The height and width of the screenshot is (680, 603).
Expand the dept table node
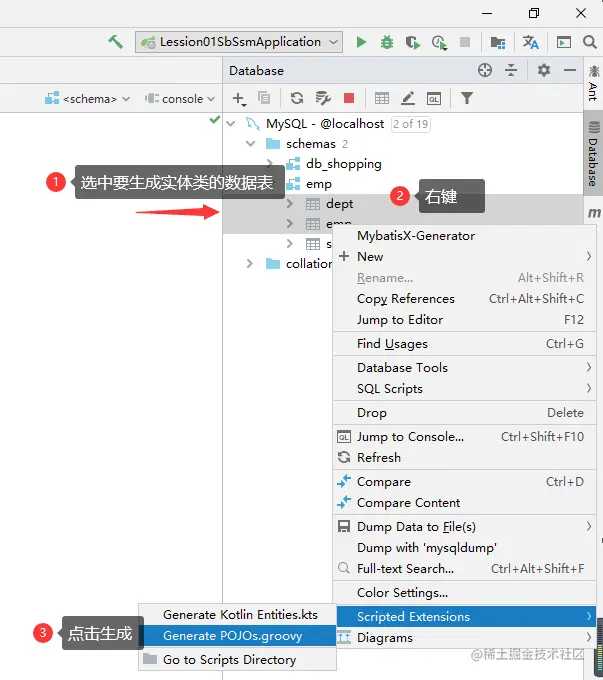pos(290,203)
